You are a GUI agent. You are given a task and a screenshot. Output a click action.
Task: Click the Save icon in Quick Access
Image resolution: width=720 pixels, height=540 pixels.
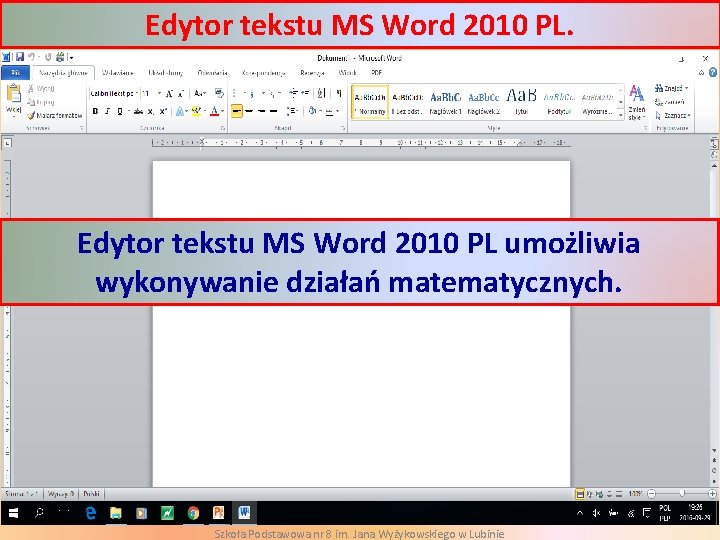coord(20,57)
